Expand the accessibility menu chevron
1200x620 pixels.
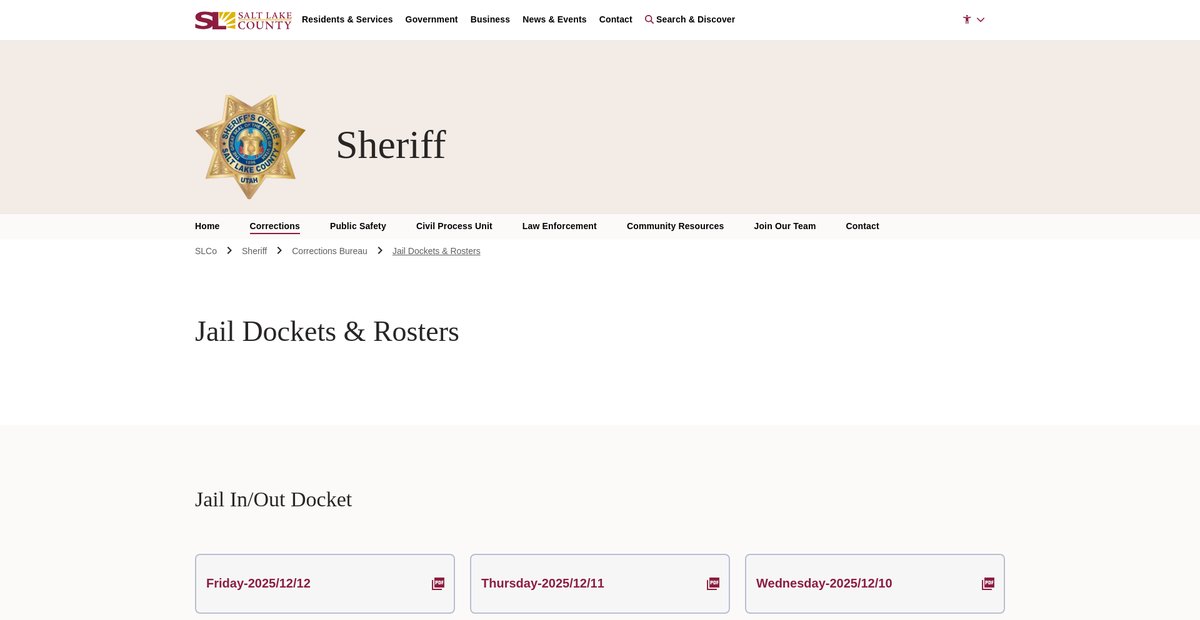click(x=981, y=20)
